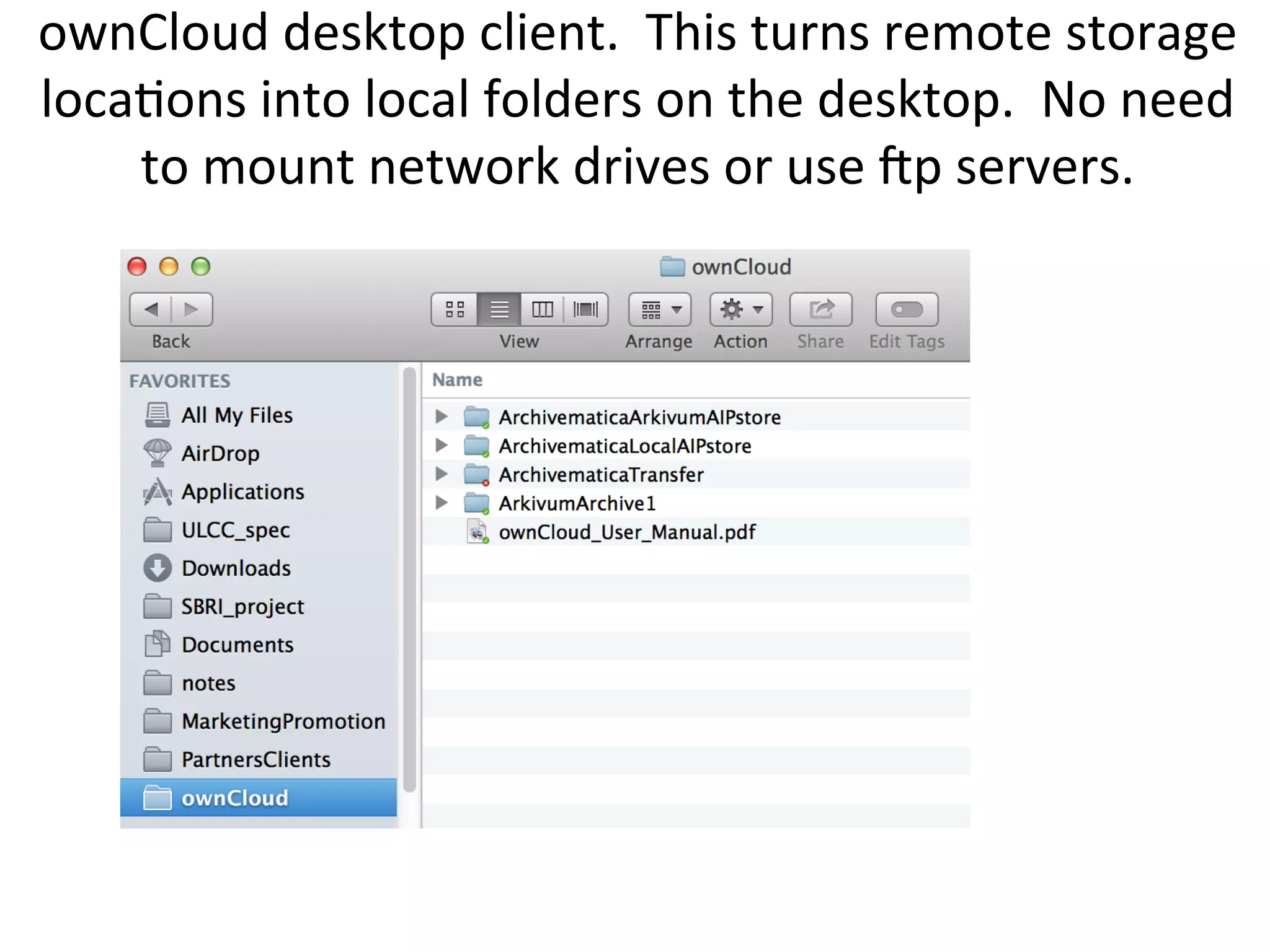Image resolution: width=1270 pixels, height=952 pixels.
Task: Open the Action gear menu
Action: [741, 309]
